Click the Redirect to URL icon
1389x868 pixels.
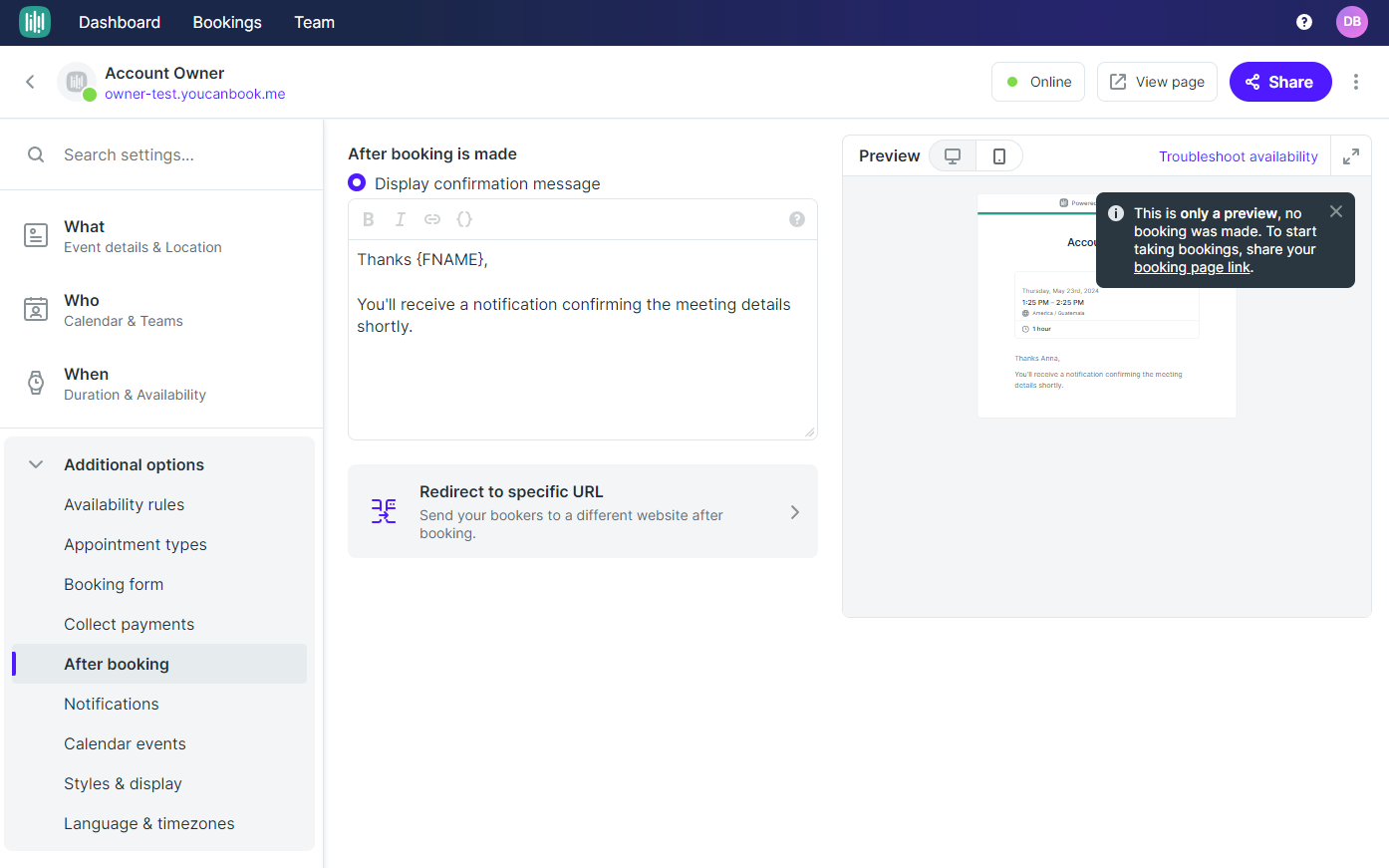click(384, 511)
